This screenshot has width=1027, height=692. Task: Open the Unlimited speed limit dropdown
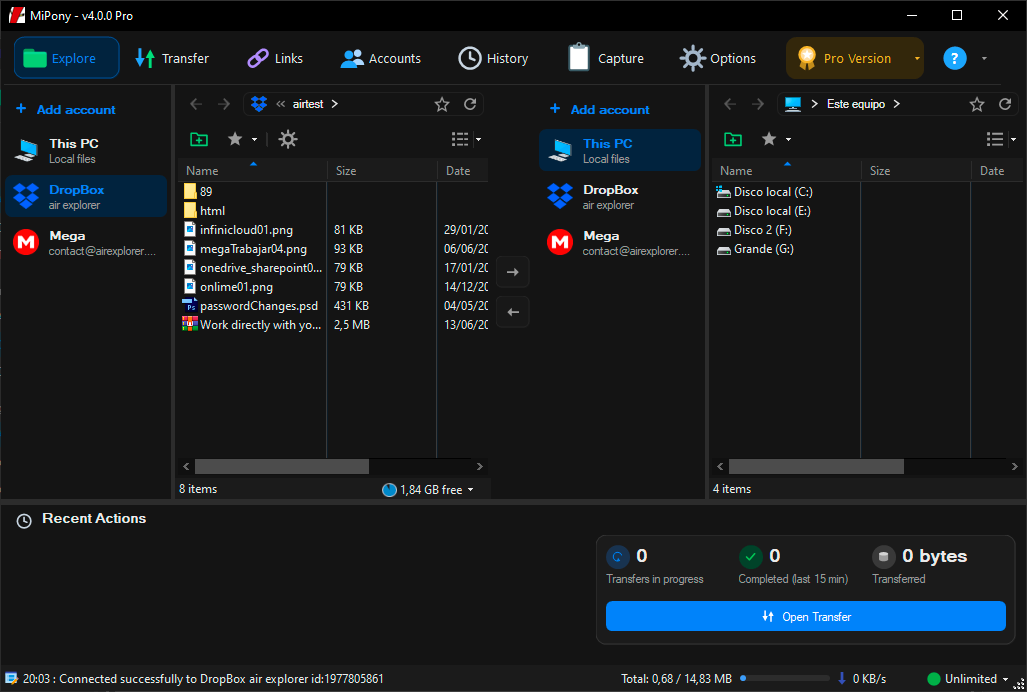(x=969, y=679)
